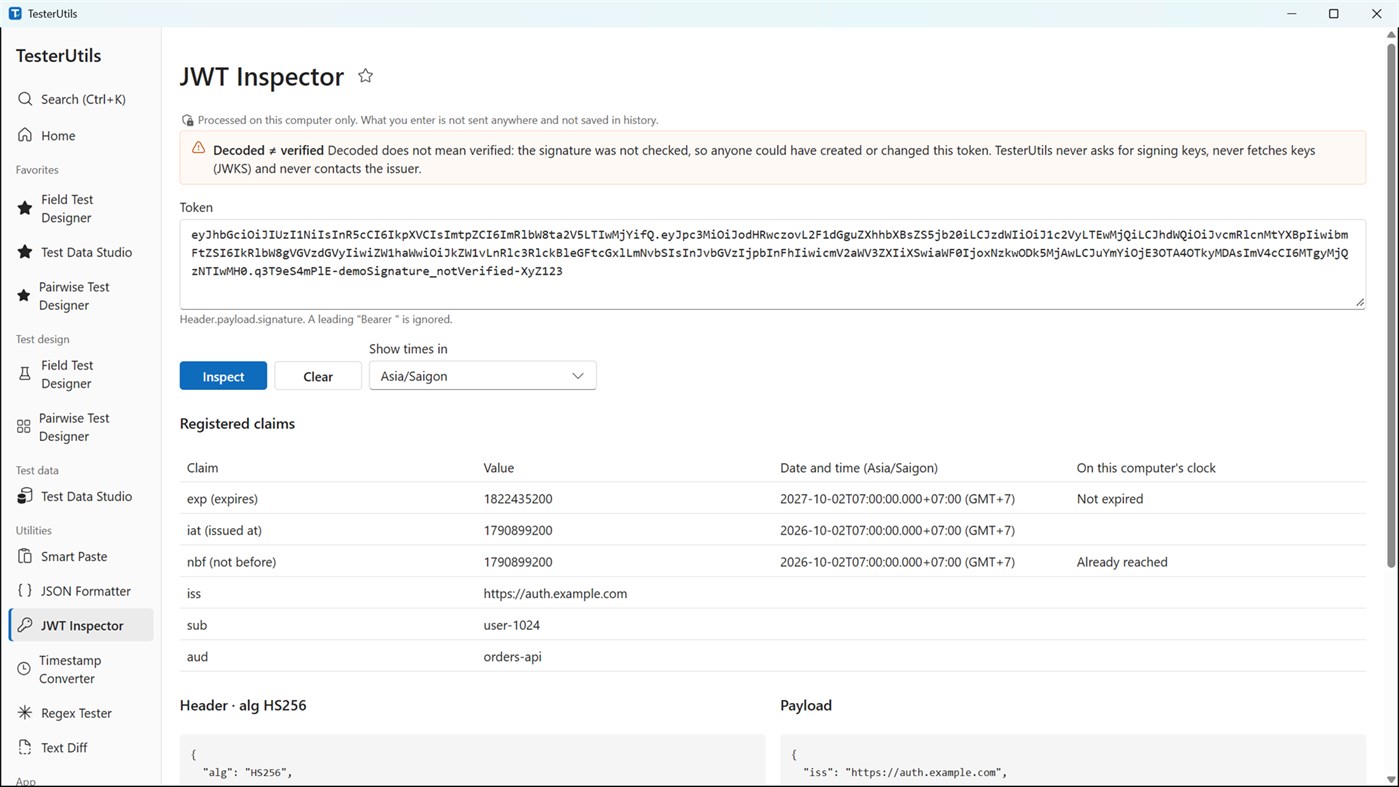Click the grid icon for Pairwise Test Designer under Test design
Viewport: 1399px width, 787px height.
24,427
